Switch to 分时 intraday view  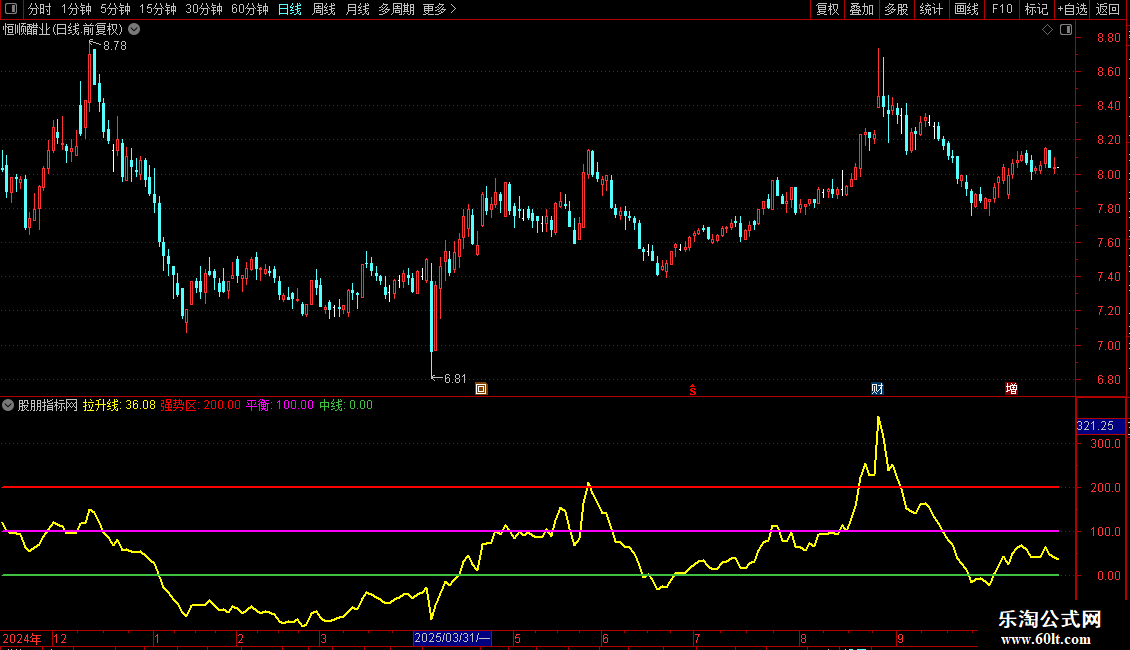click(x=40, y=9)
